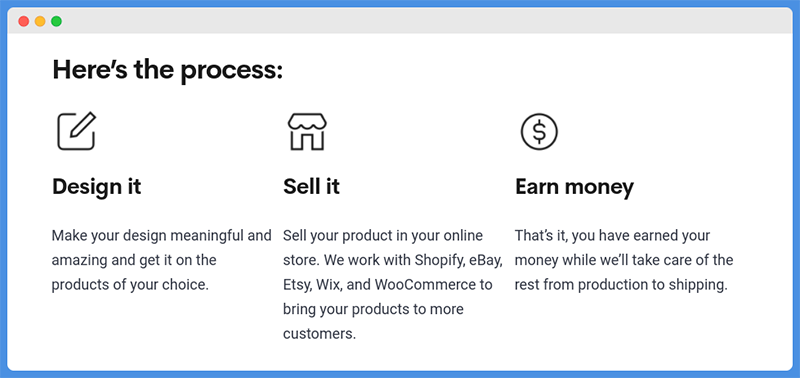Click the gray window title bar
This screenshot has height=378, width=800.
tap(400, 21)
